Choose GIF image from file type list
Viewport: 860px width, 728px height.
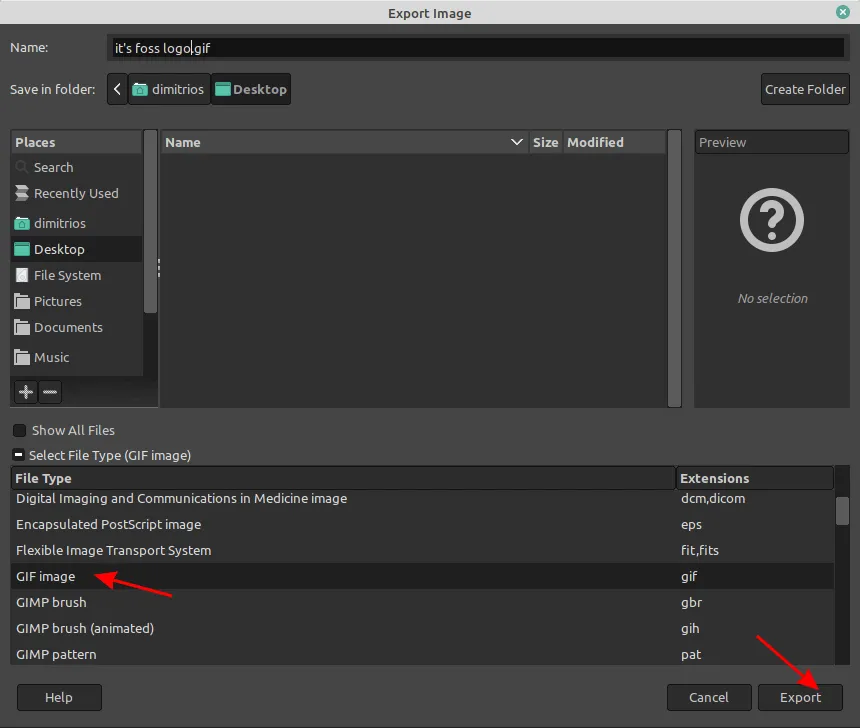46,577
